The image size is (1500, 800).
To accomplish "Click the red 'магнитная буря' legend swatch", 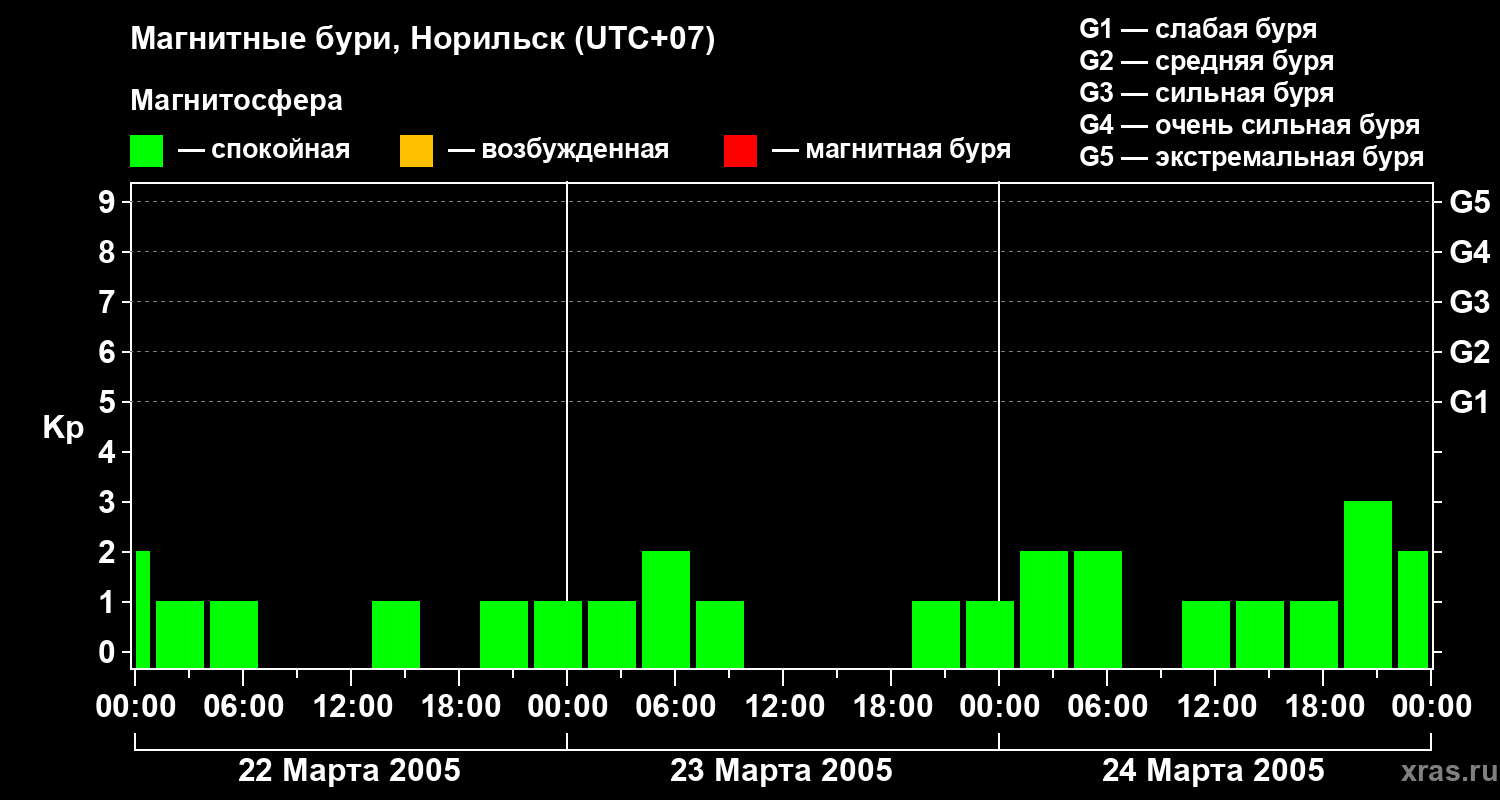I will (x=740, y=150).
